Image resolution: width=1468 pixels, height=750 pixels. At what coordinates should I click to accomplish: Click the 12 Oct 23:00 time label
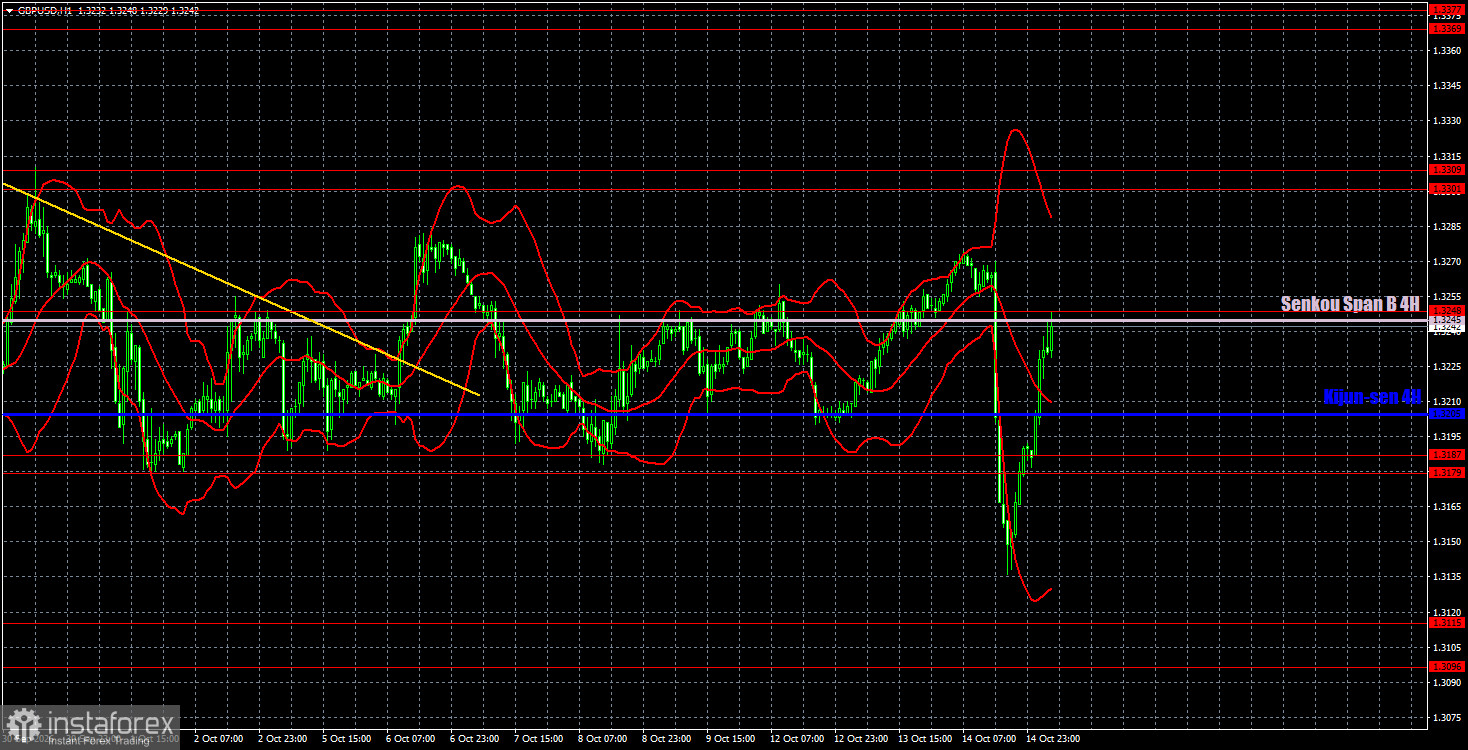860,739
